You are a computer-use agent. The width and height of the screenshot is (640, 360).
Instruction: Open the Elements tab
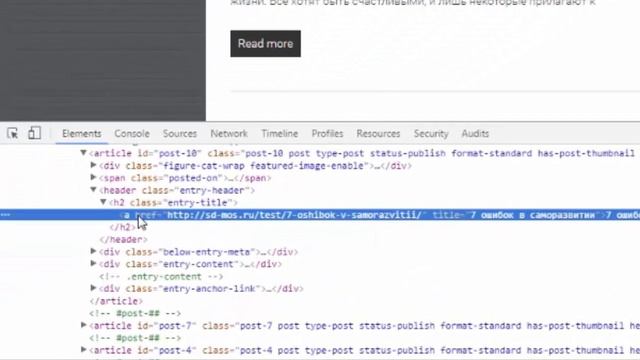[x=82, y=134]
